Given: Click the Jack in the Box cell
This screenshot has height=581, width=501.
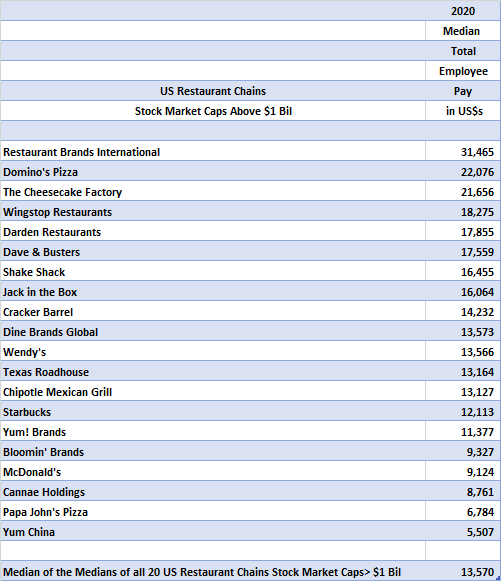Looking at the screenshot, I should click(x=213, y=292).
